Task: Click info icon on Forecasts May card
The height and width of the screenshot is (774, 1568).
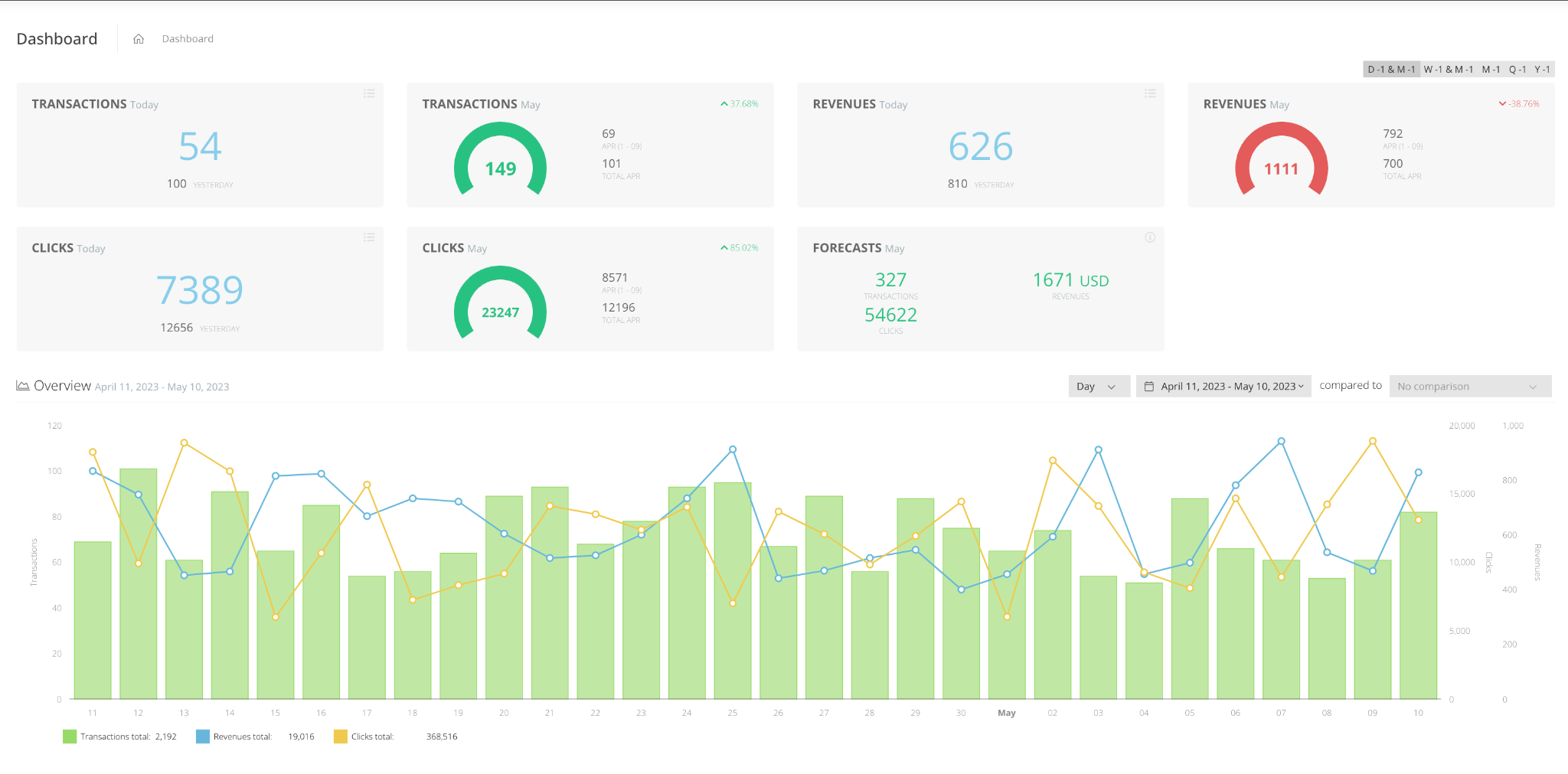Action: click(x=1150, y=237)
